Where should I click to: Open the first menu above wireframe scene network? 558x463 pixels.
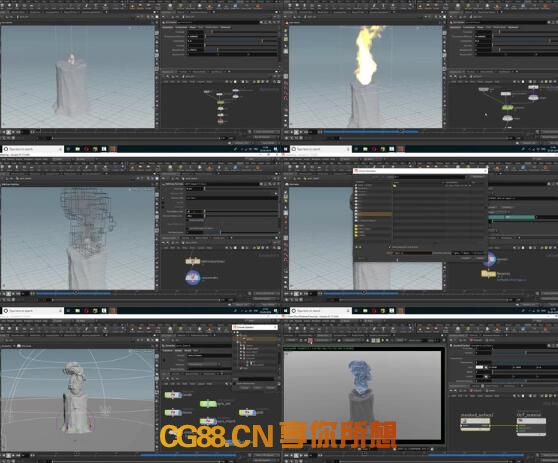[x=166, y=248]
